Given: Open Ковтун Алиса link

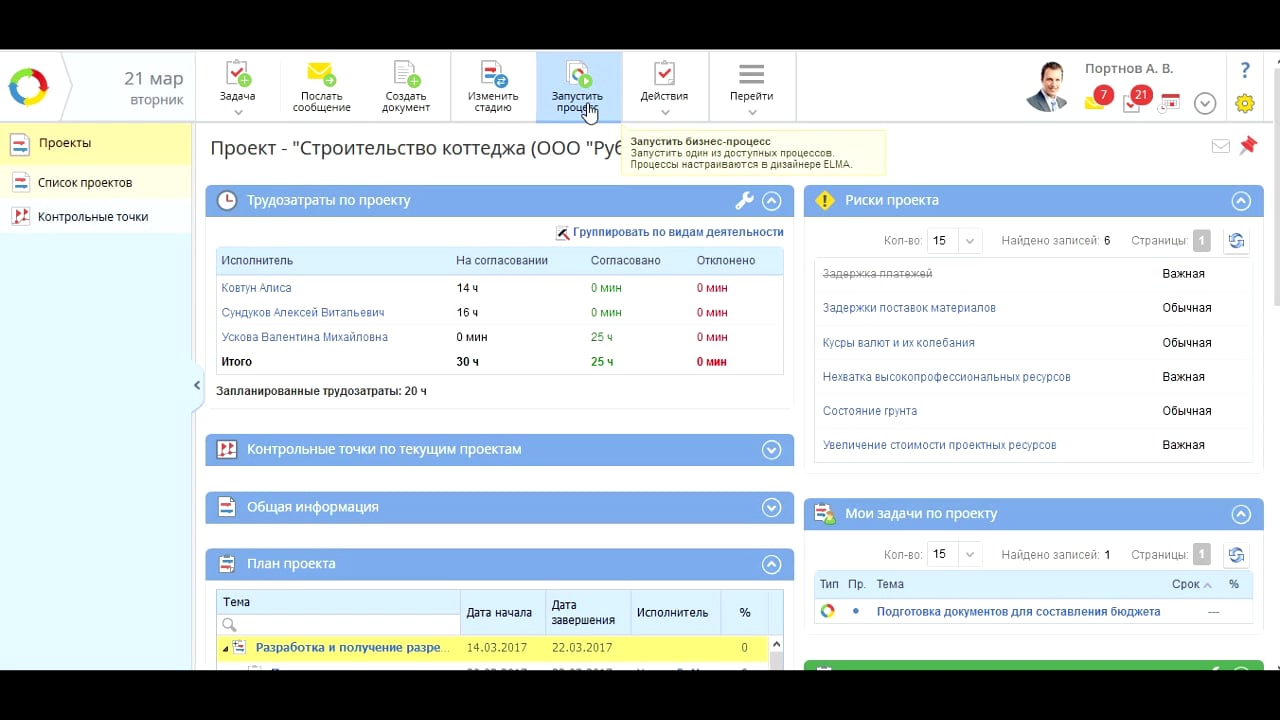Looking at the screenshot, I should click(256, 288).
